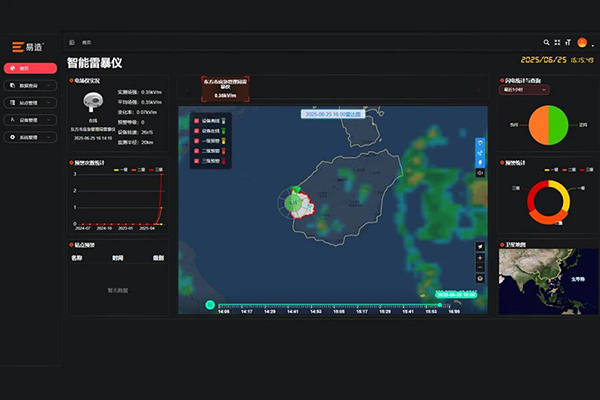This screenshot has width=600, height=400.
Task: Click the map locate arrow button
Action: coord(480,247)
